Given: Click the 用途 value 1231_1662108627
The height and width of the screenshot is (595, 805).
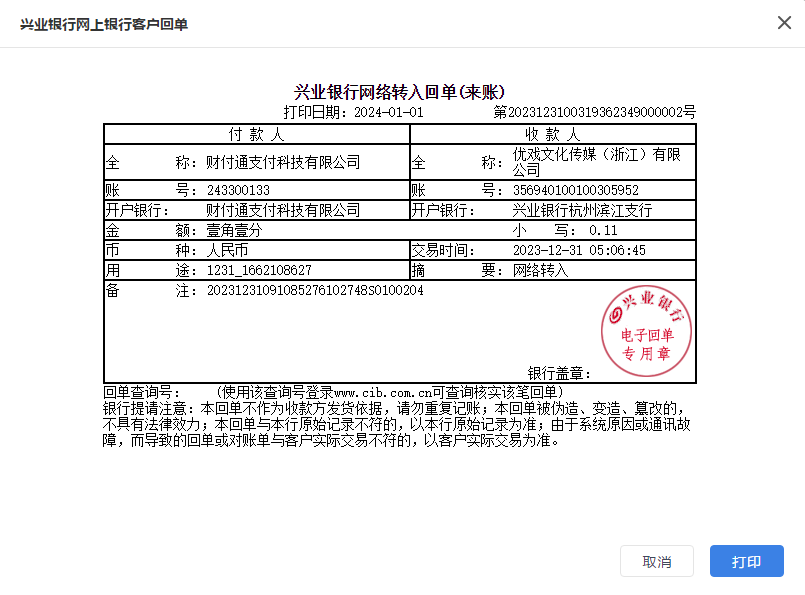Looking at the screenshot, I should (x=259, y=270).
